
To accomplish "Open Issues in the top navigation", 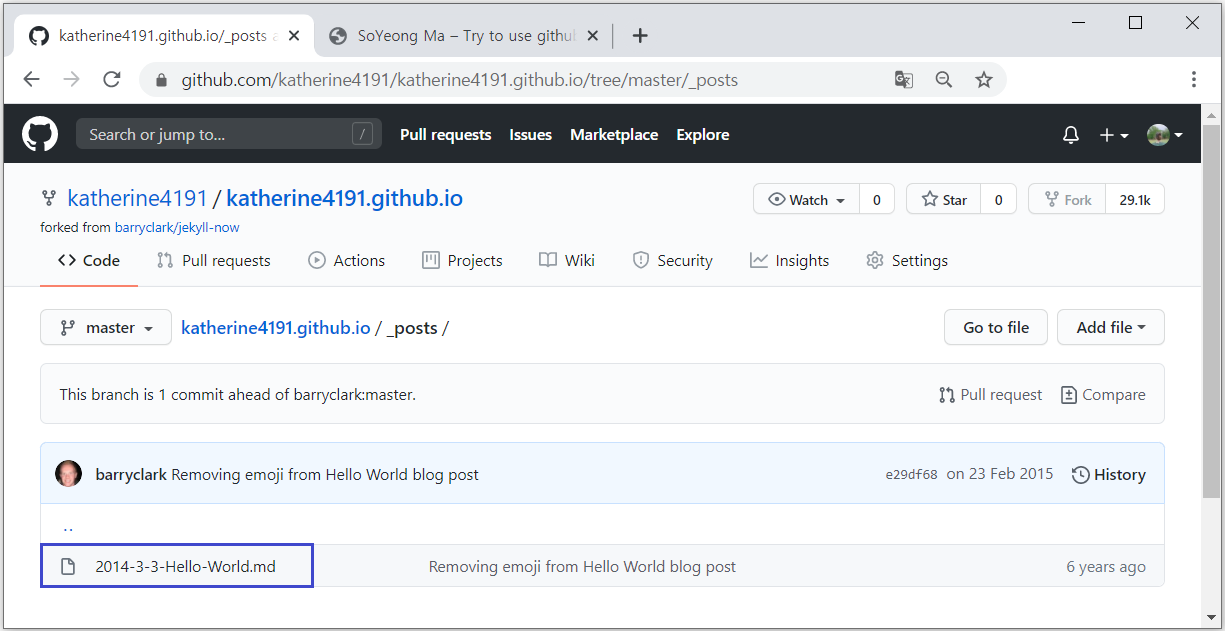I will tap(530, 134).
